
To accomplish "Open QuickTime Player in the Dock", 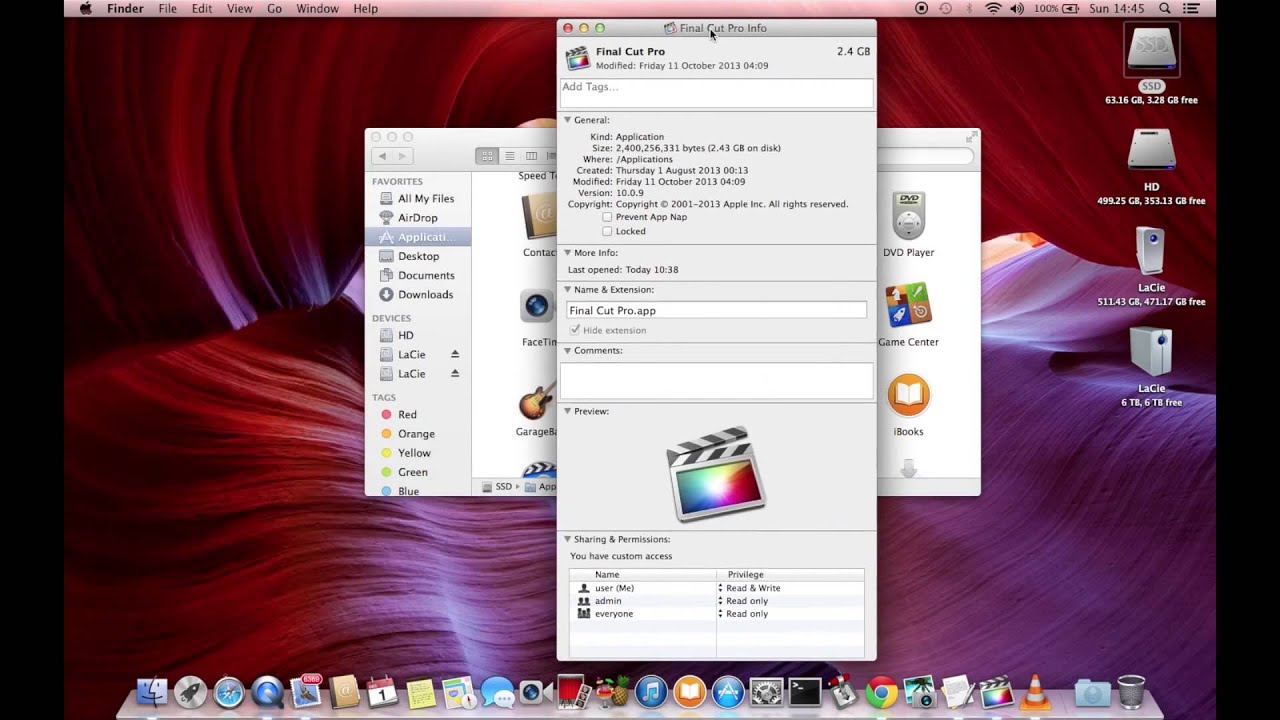I will (x=267, y=692).
